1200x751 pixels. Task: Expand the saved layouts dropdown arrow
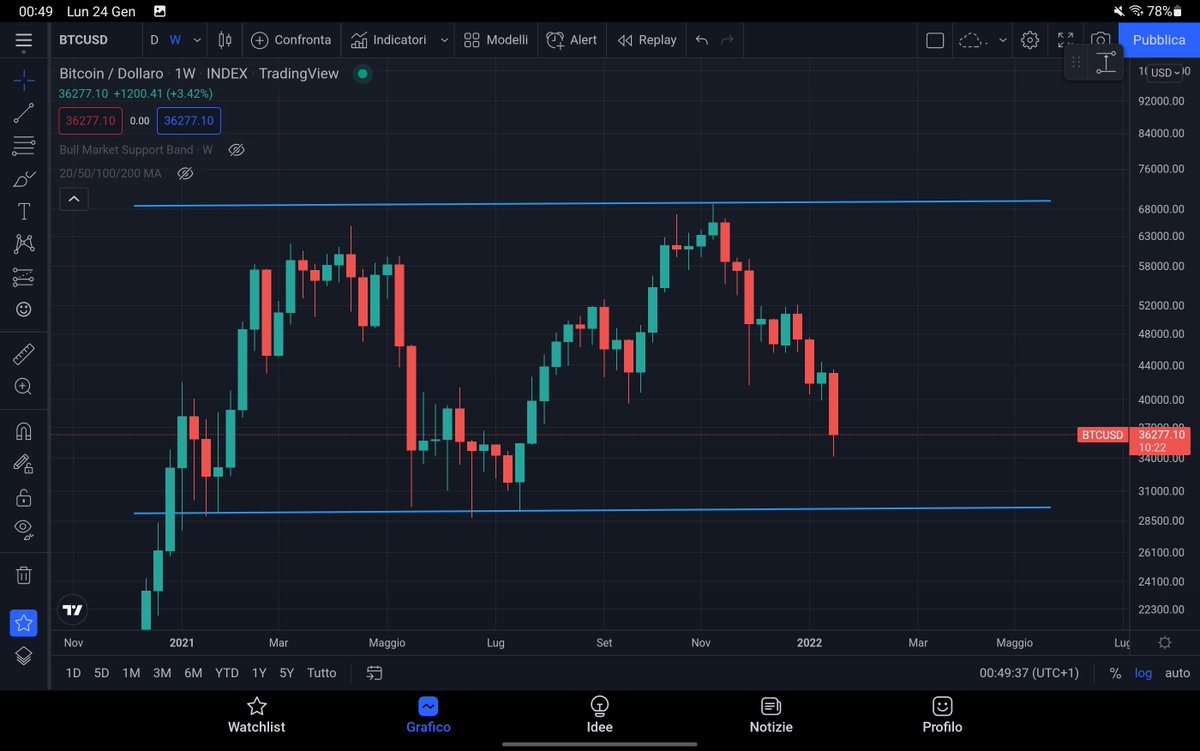(x=1002, y=41)
